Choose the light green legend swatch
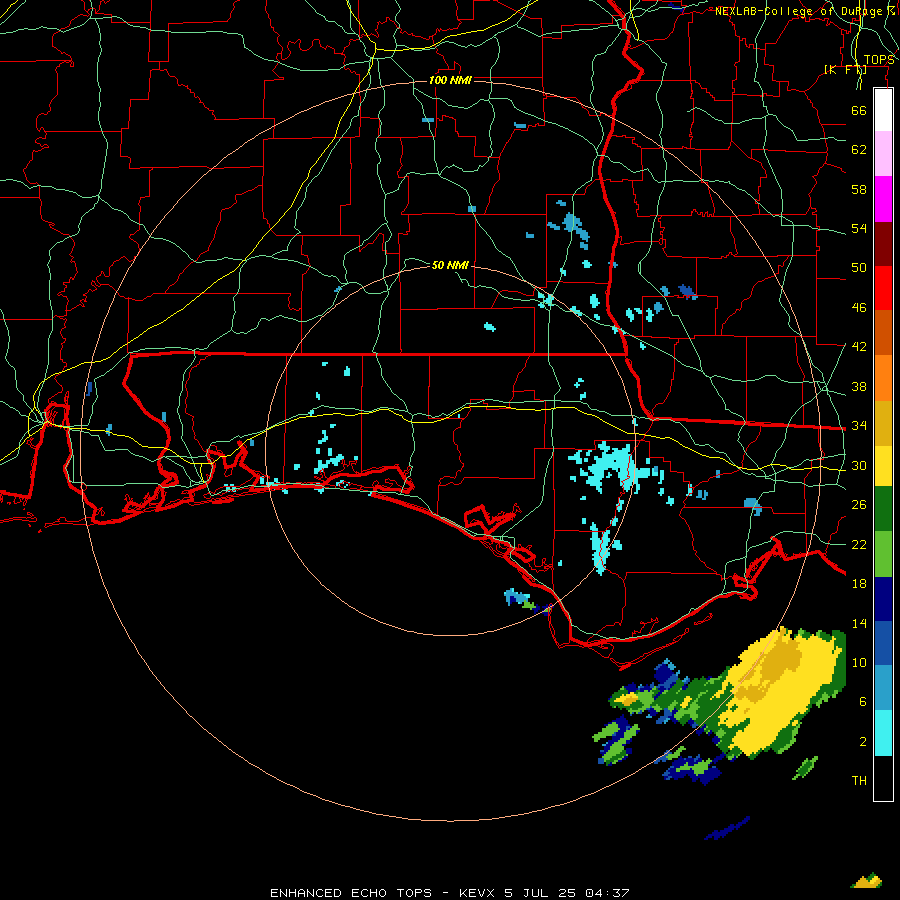This screenshot has width=900, height=900. pyautogui.click(x=883, y=554)
